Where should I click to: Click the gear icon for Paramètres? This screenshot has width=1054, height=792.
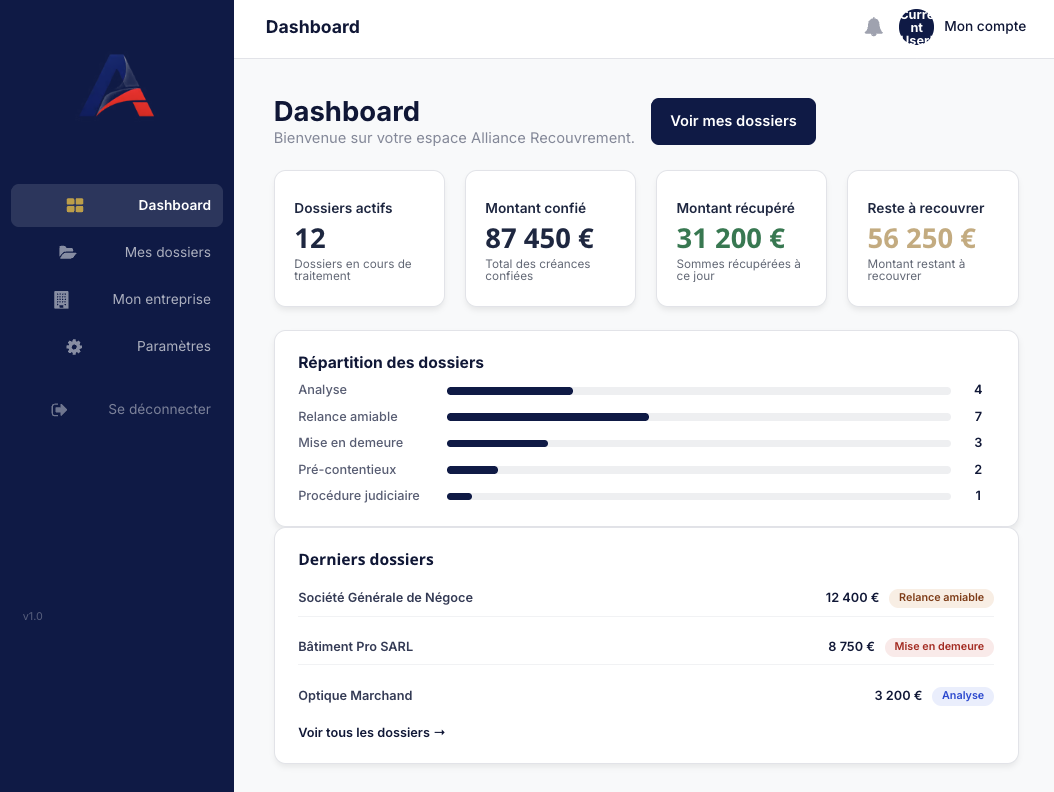(x=74, y=346)
